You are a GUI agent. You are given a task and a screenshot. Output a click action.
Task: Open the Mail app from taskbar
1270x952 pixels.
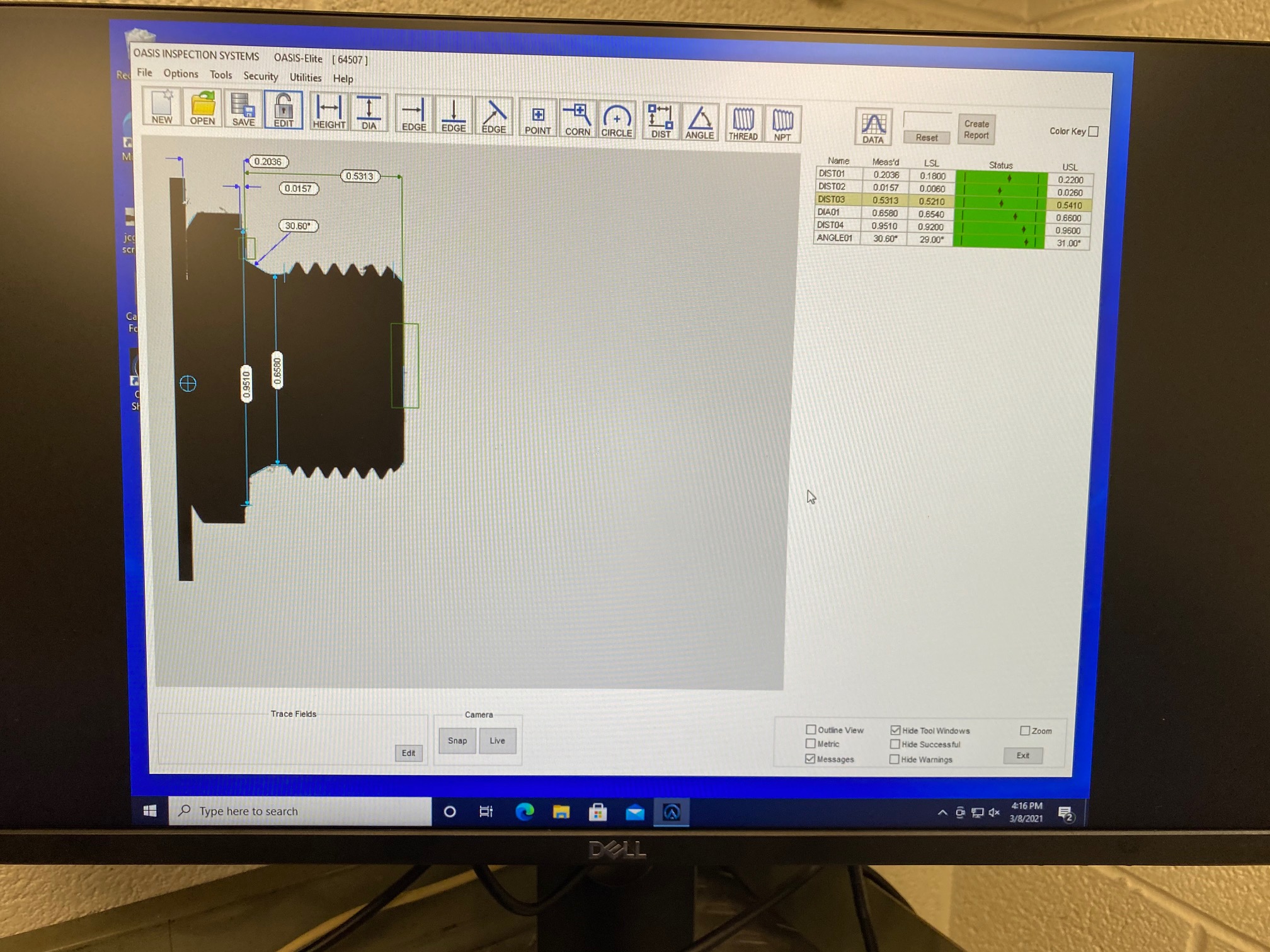tap(635, 812)
